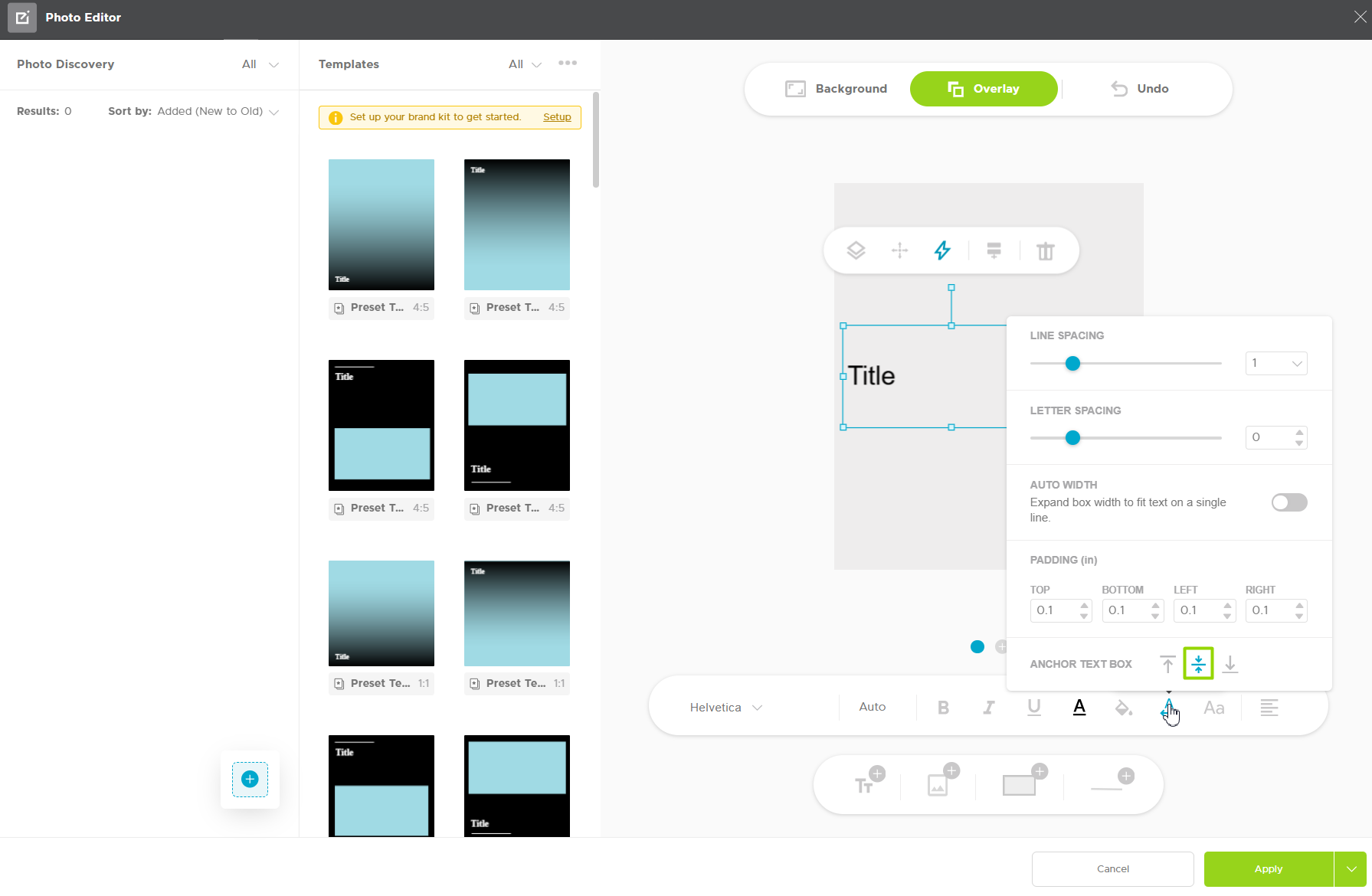The image size is (1372, 896).
Task: Anchor text box to the bottom
Action: 1230,664
